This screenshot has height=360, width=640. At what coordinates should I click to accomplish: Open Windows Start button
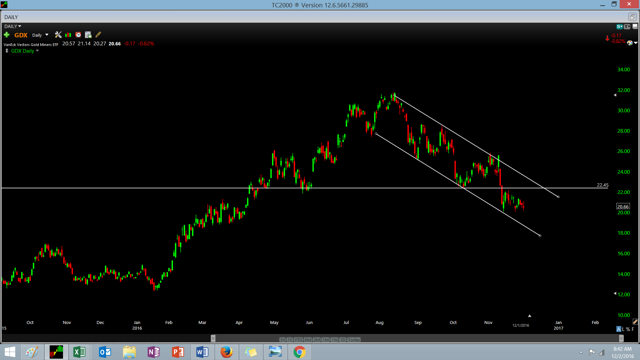coord(10,352)
